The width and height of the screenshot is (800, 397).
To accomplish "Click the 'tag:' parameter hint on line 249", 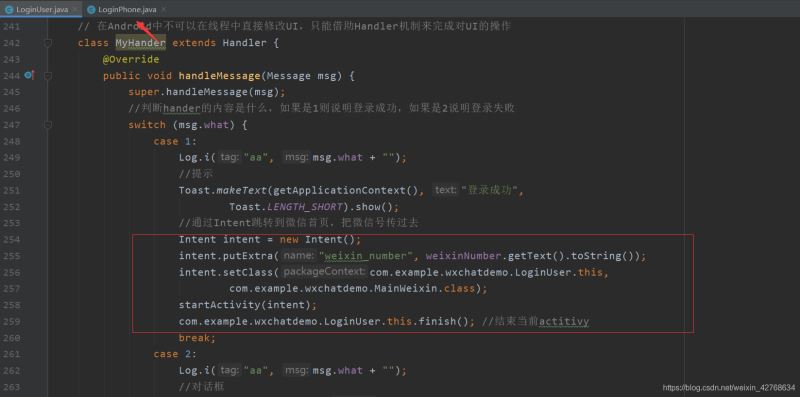I will [229, 158].
